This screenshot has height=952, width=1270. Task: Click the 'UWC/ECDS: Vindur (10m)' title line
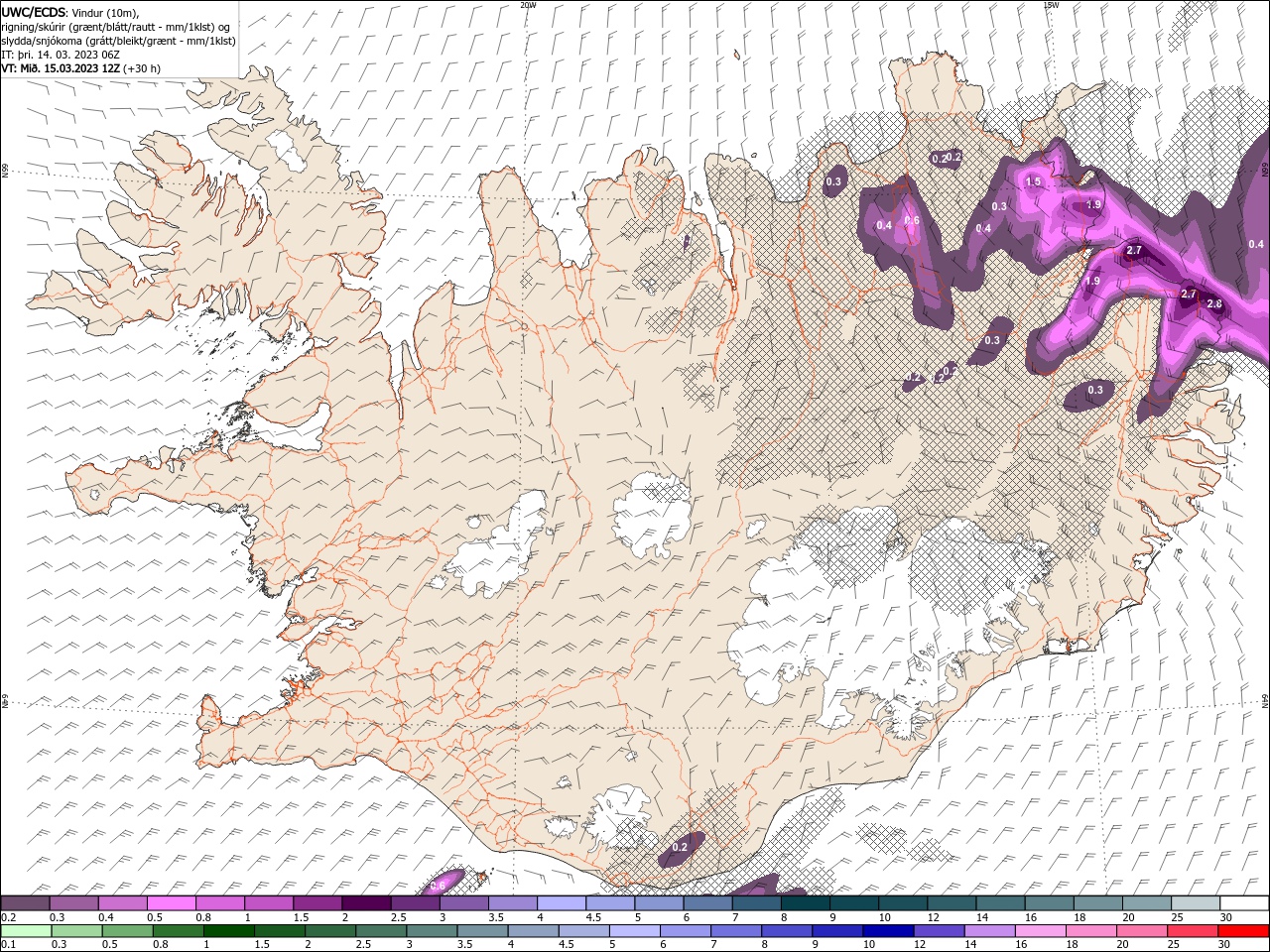70,12
